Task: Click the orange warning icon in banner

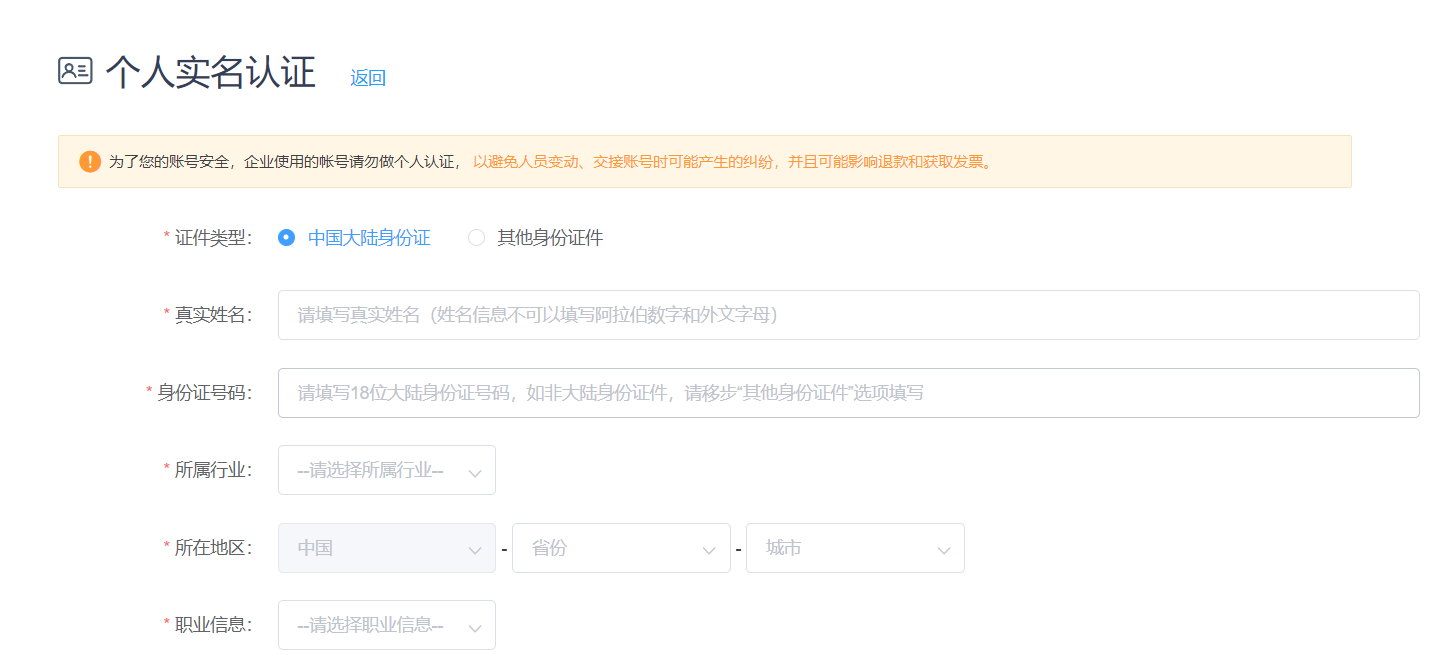Action: (x=90, y=162)
